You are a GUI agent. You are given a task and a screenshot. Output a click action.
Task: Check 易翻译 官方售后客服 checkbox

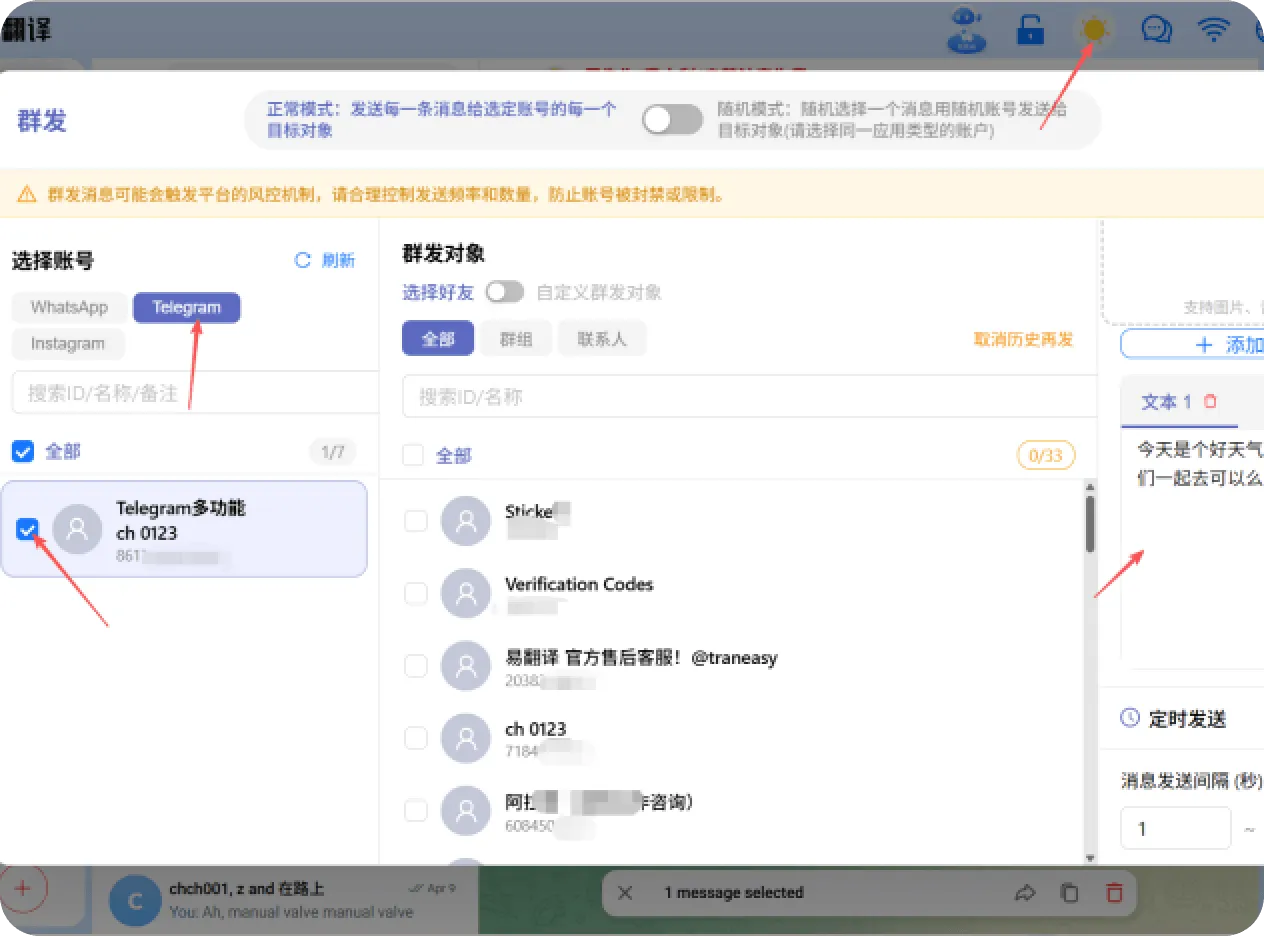(415, 666)
